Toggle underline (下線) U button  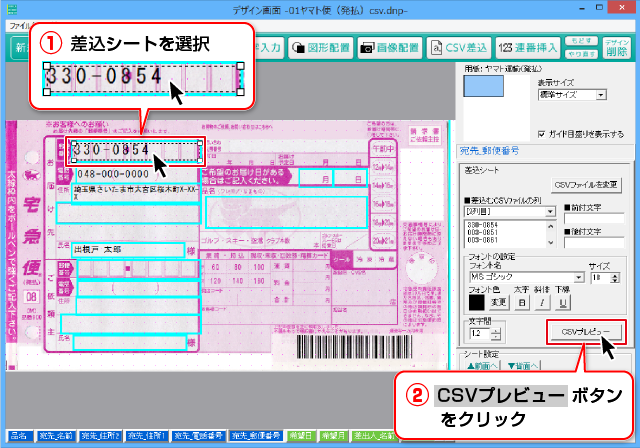[x=563, y=302]
